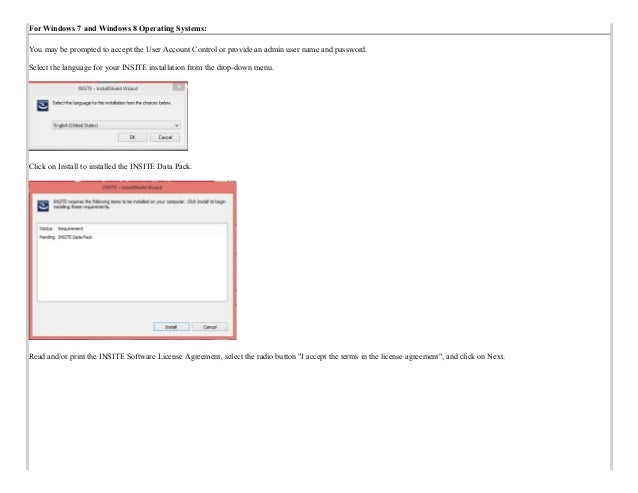The width and height of the screenshot is (638, 493).
Task: Click the Requirement column header
Action: [x=70, y=229]
